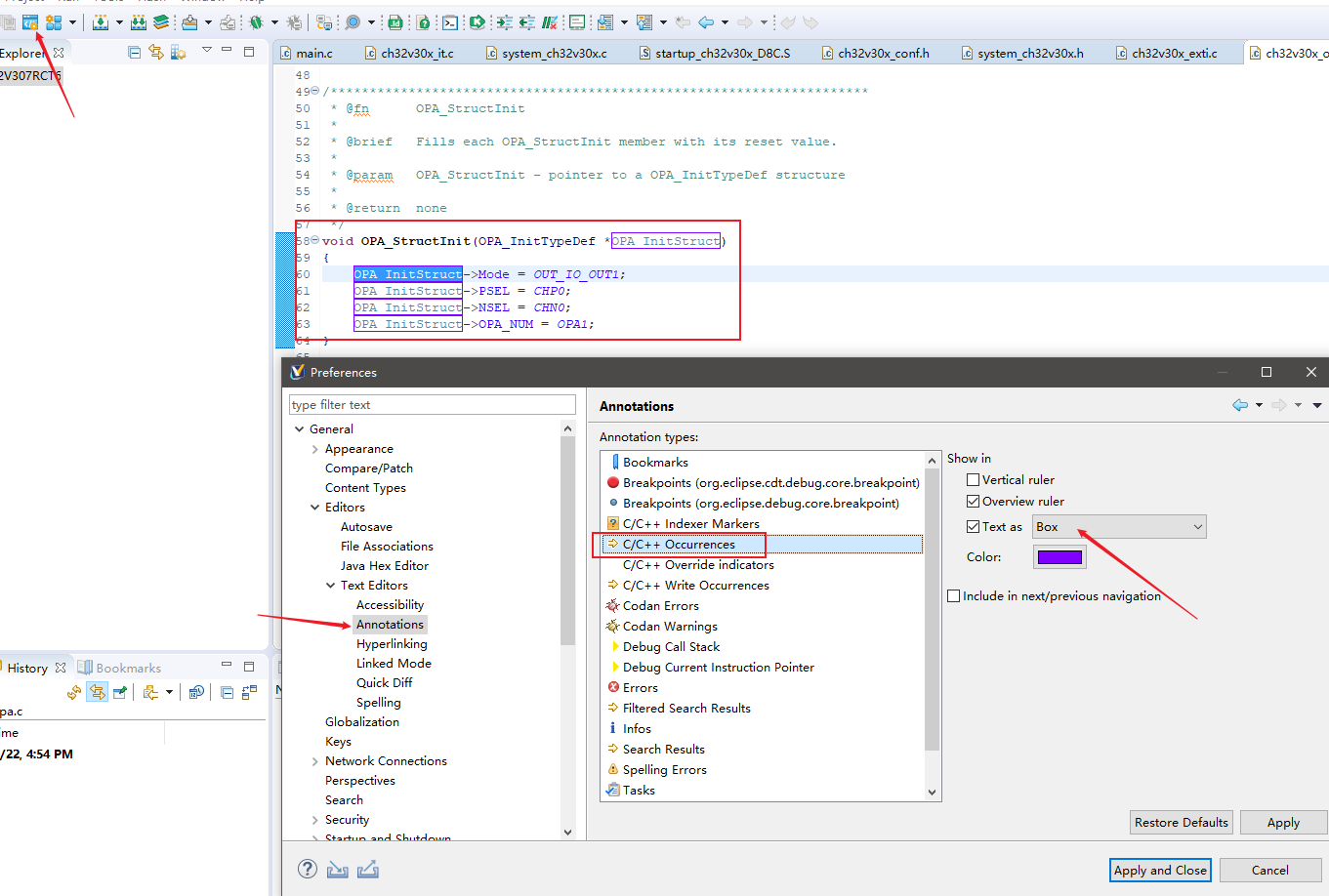Collapse the Editors tree node

[x=314, y=508]
